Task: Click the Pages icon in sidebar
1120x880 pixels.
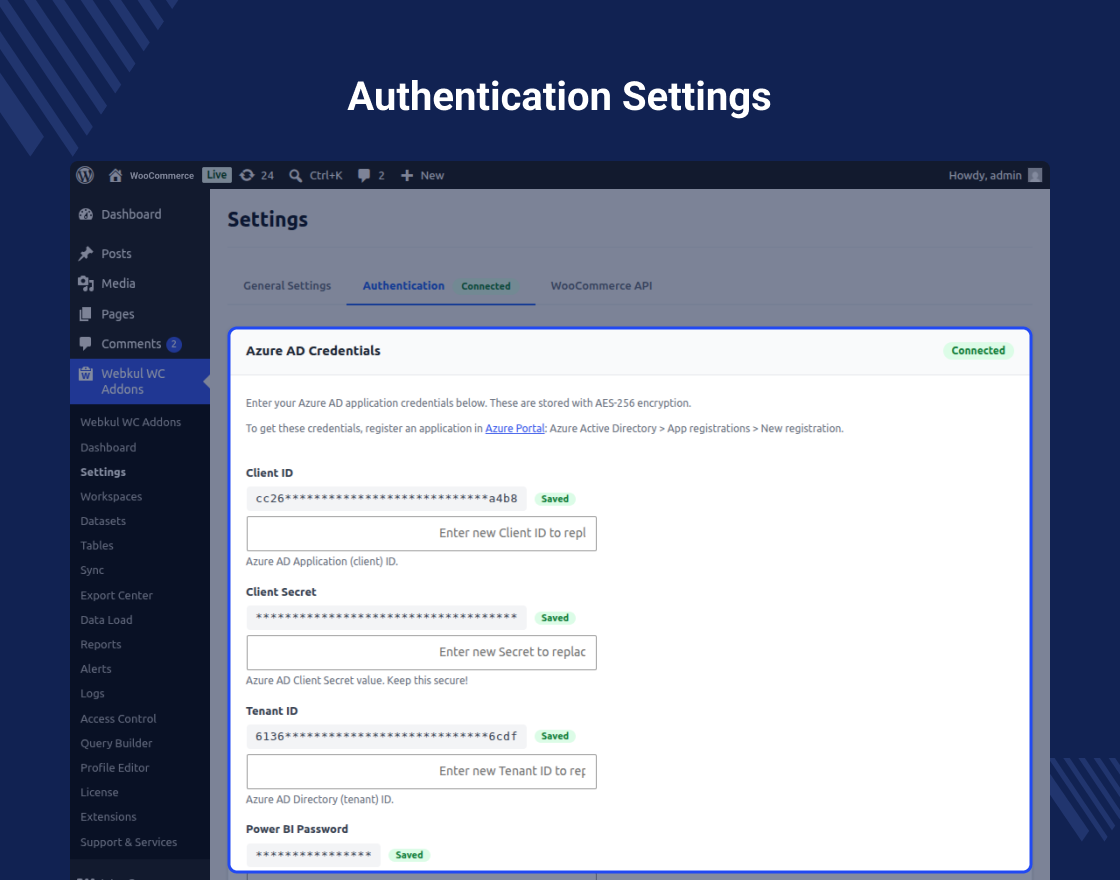Action: coord(86,314)
